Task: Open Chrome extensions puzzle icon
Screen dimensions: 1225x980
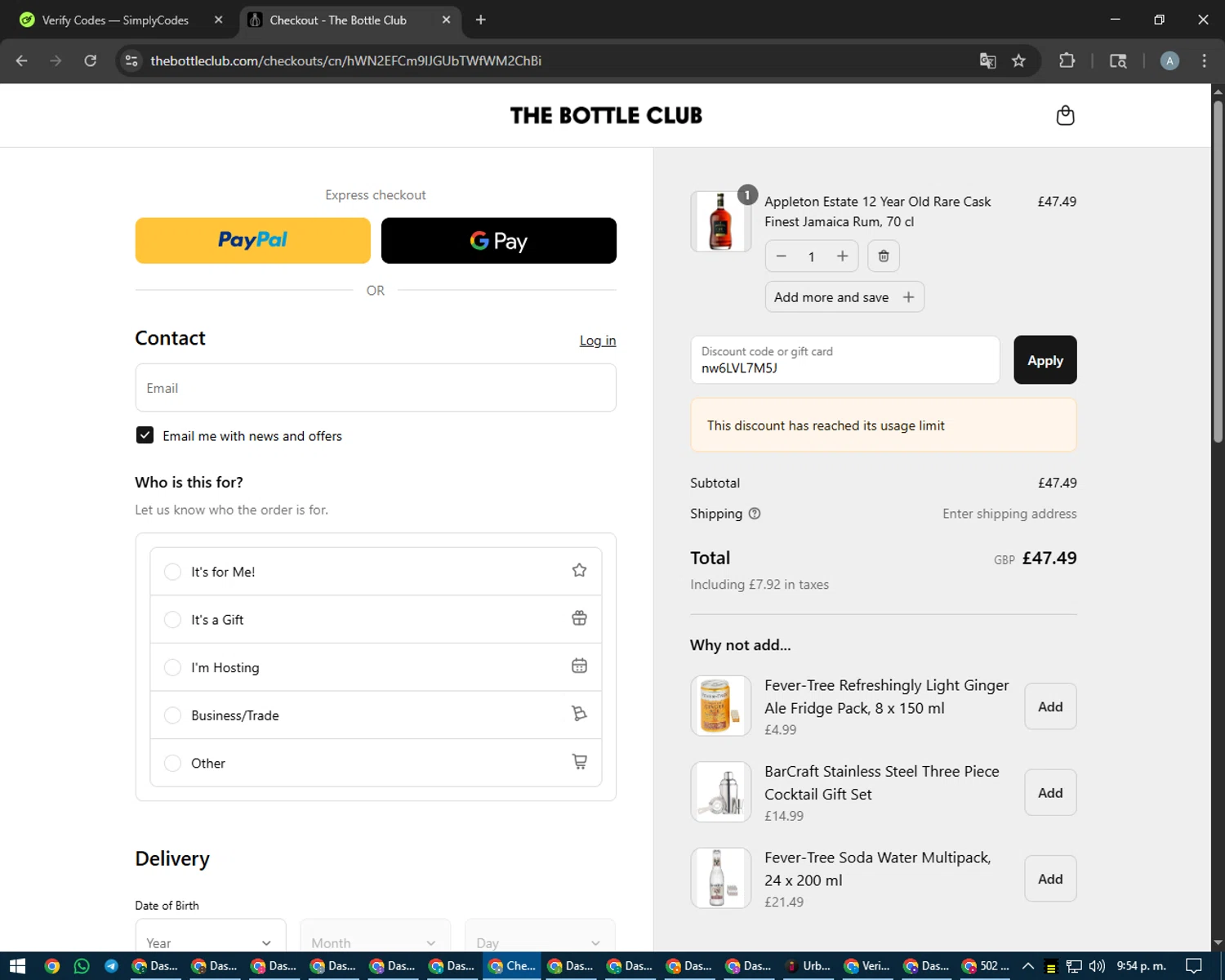Action: point(1067,60)
